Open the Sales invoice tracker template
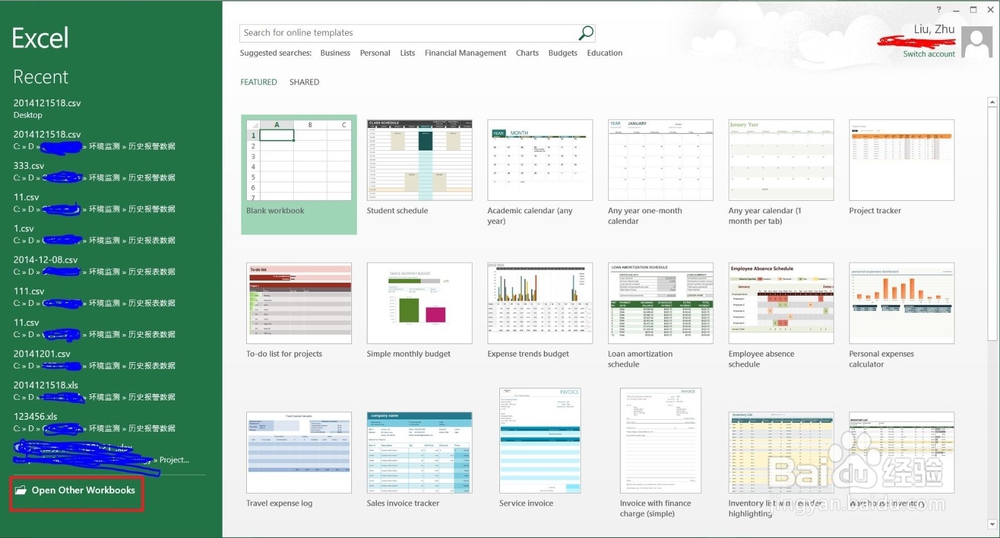This screenshot has height=538, width=1000. [420, 459]
